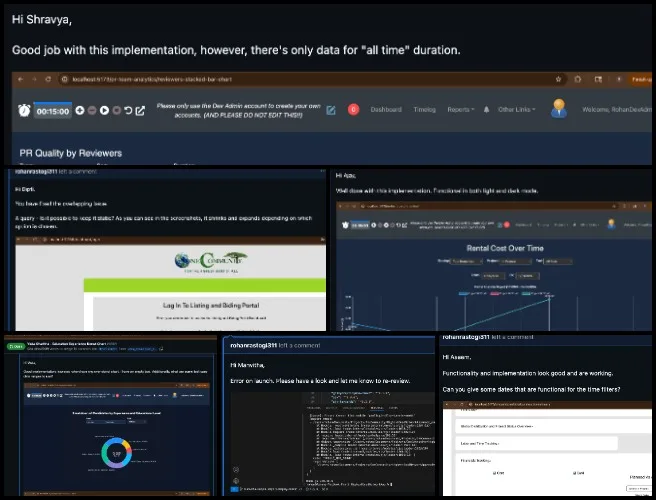Image resolution: width=656 pixels, height=500 pixels.
Task: Click the stopwatch timer icon
Action: coord(22,111)
